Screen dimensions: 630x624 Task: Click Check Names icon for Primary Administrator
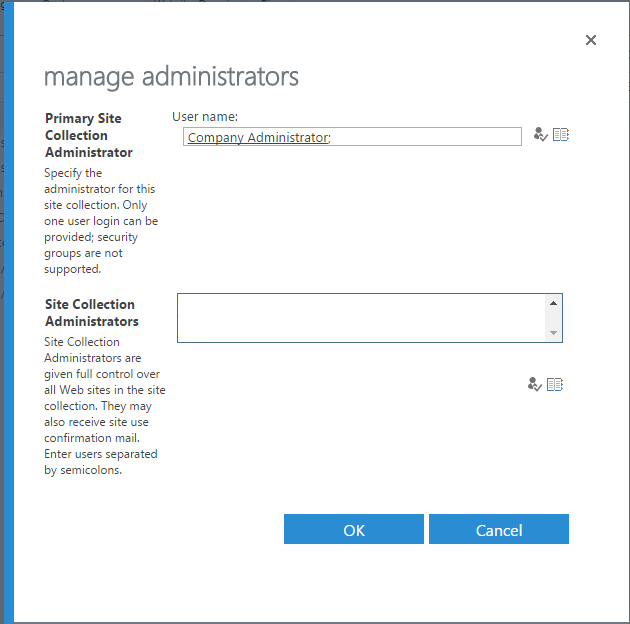pyautogui.click(x=540, y=135)
